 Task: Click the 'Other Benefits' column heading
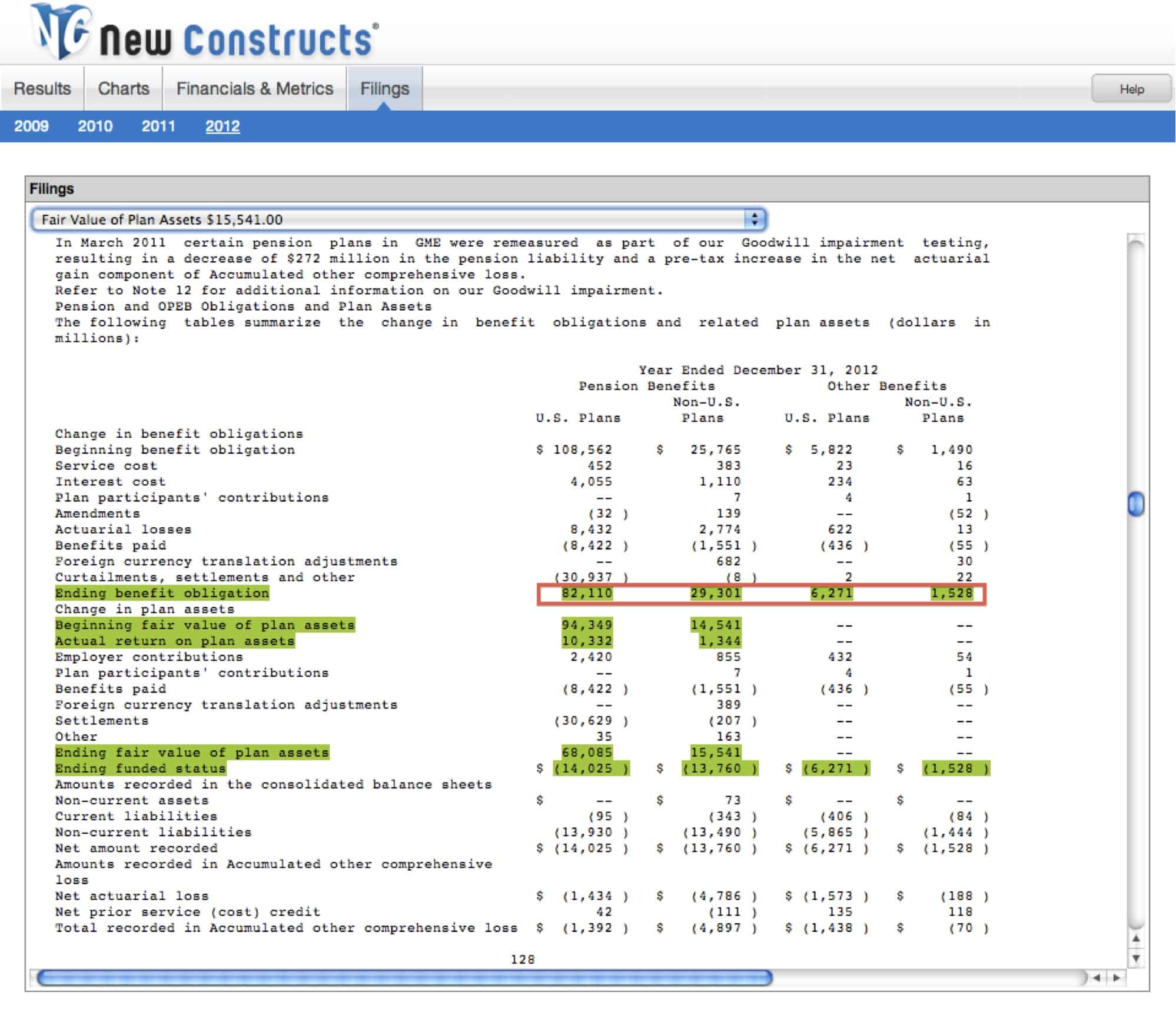point(887,386)
